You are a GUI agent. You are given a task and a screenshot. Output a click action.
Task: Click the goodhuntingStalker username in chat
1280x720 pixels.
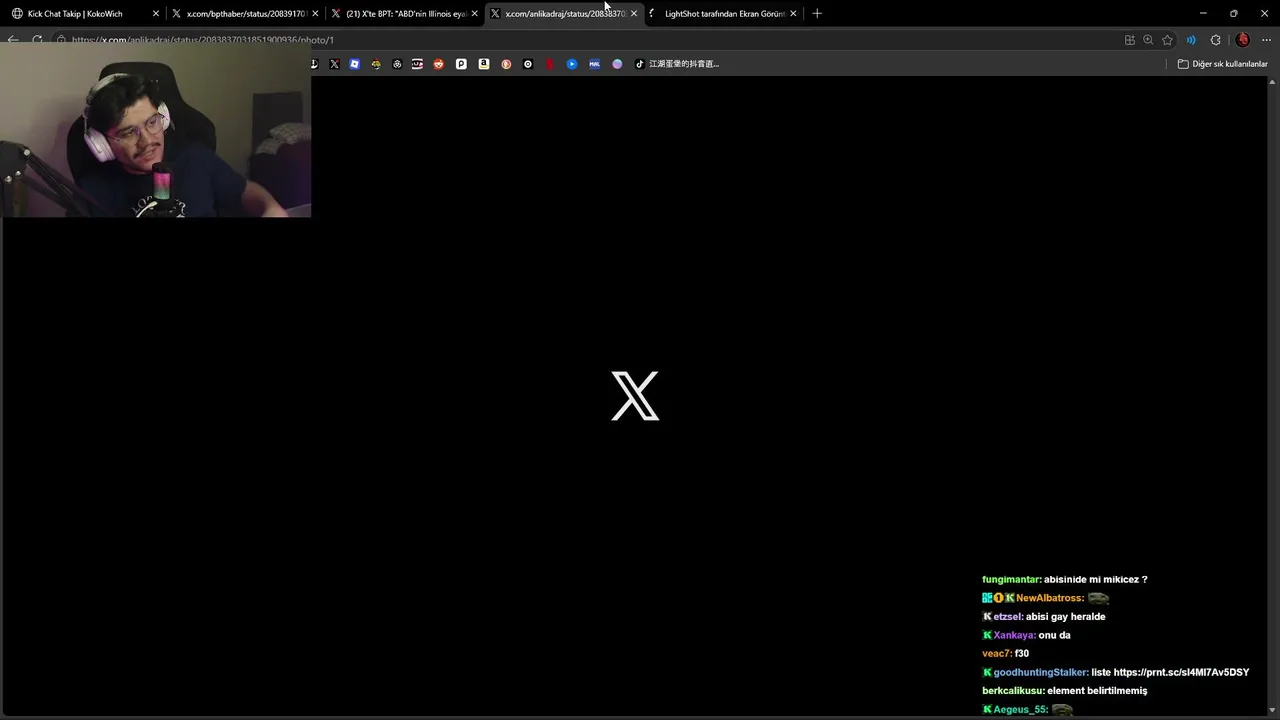click(x=1041, y=672)
